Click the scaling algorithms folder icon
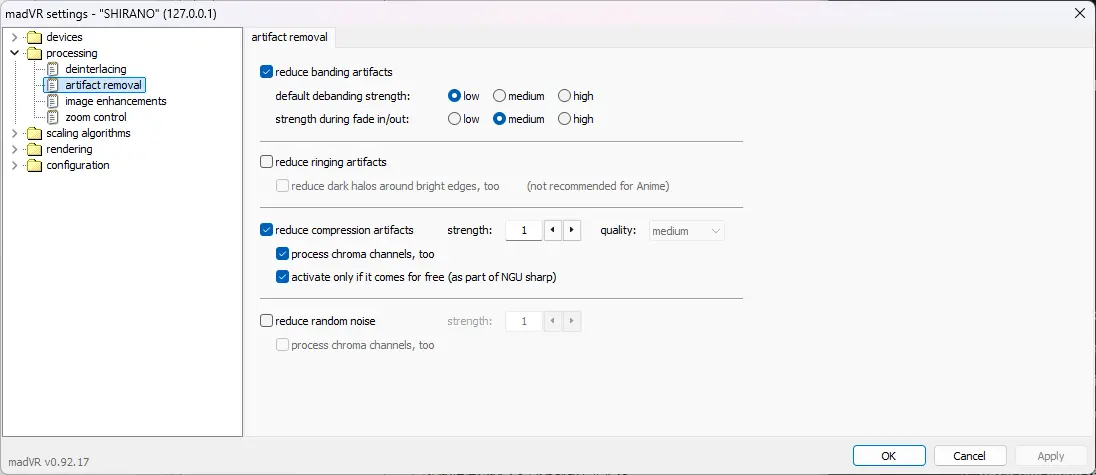Image resolution: width=1096 pixels, height=475 pixels. coord(35,133)
